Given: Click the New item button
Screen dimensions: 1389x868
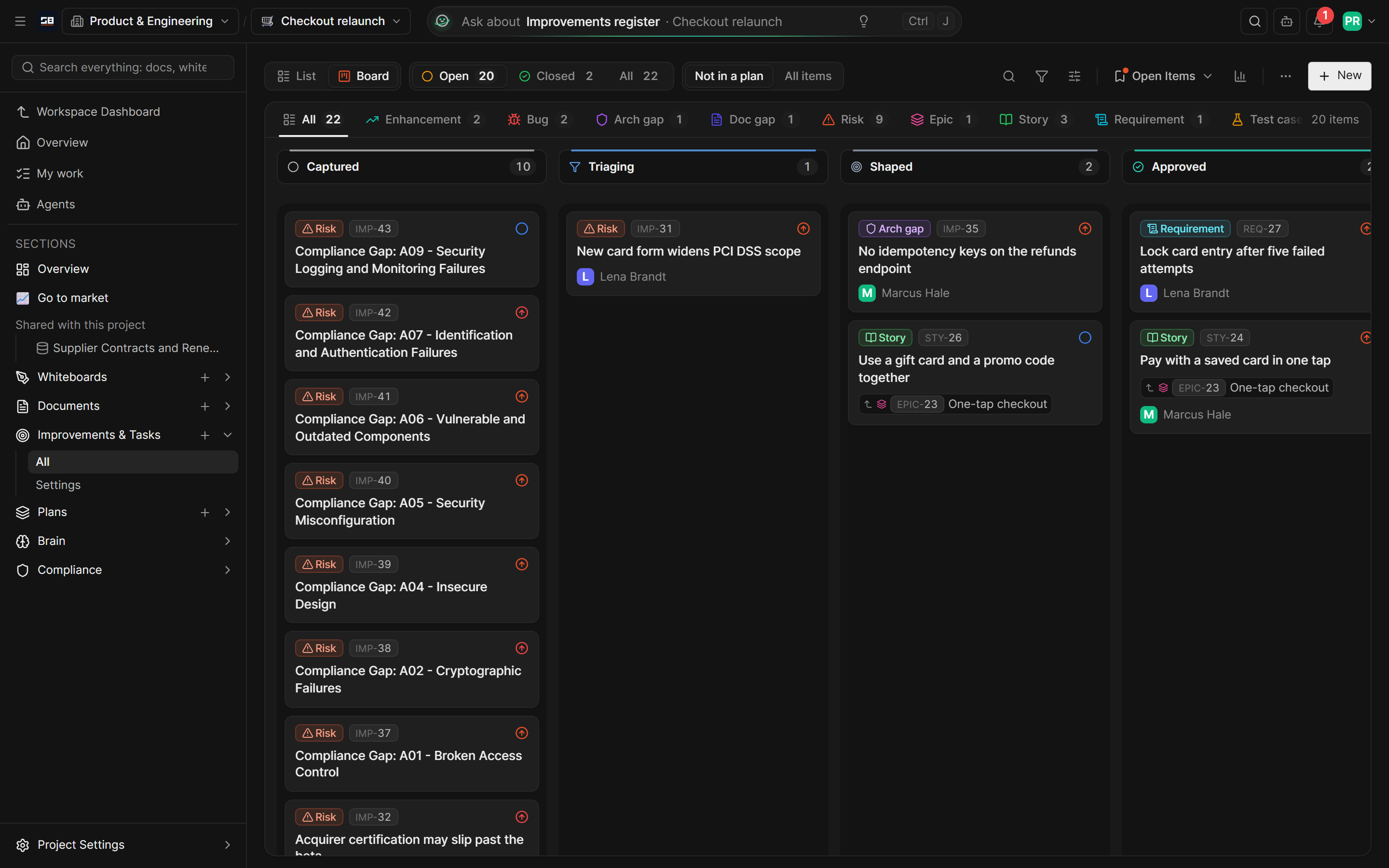Looking at the screenshot, I should point(1339,76).
